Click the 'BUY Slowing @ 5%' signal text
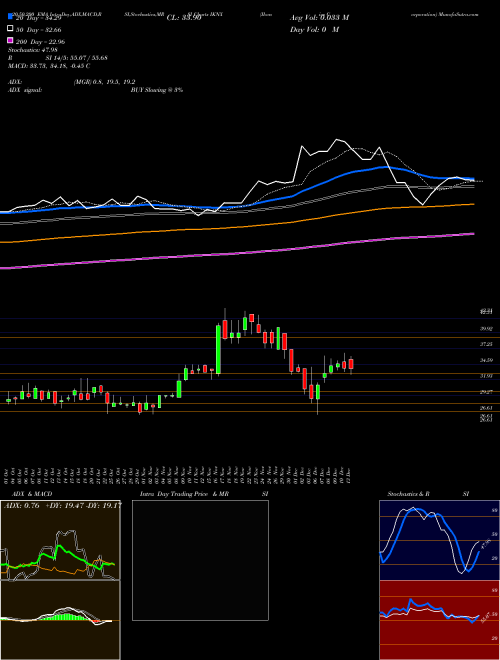This screenshot has height=660, width=500. pyautogui.click(x=157, y=90)
